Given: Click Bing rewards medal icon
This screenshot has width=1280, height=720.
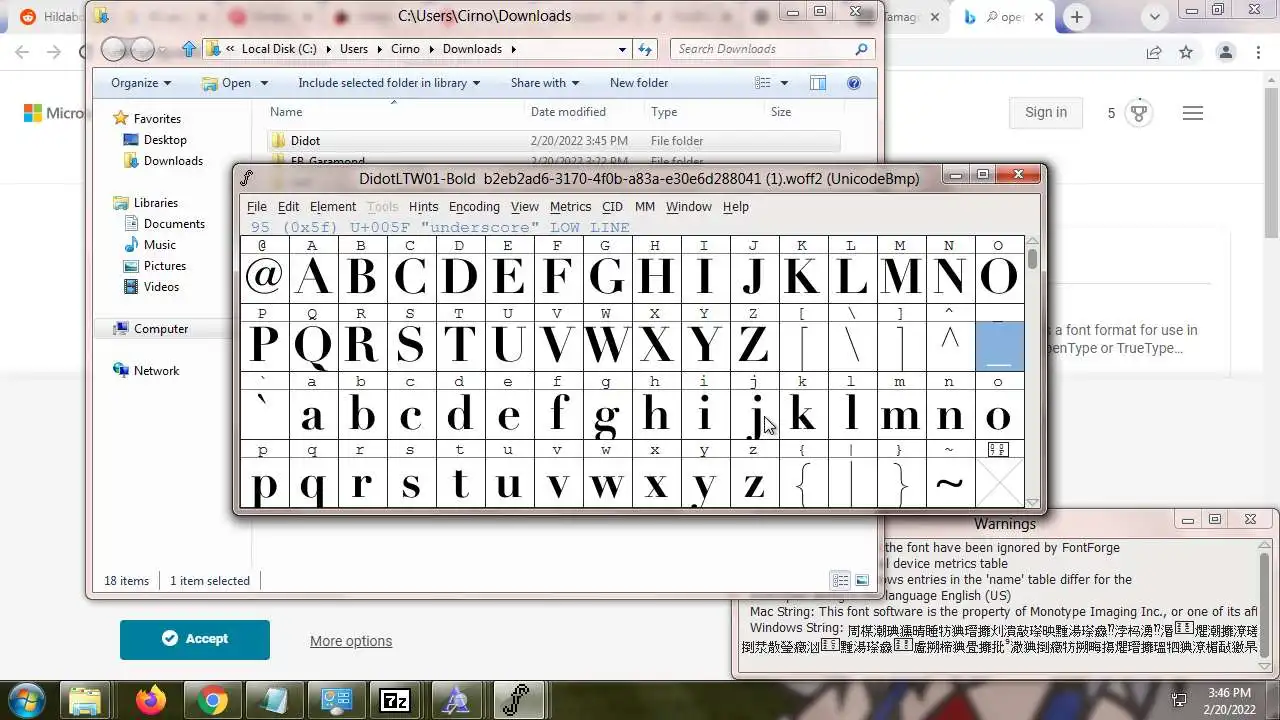Looking at the screenshot, I should coord(1139,113).
